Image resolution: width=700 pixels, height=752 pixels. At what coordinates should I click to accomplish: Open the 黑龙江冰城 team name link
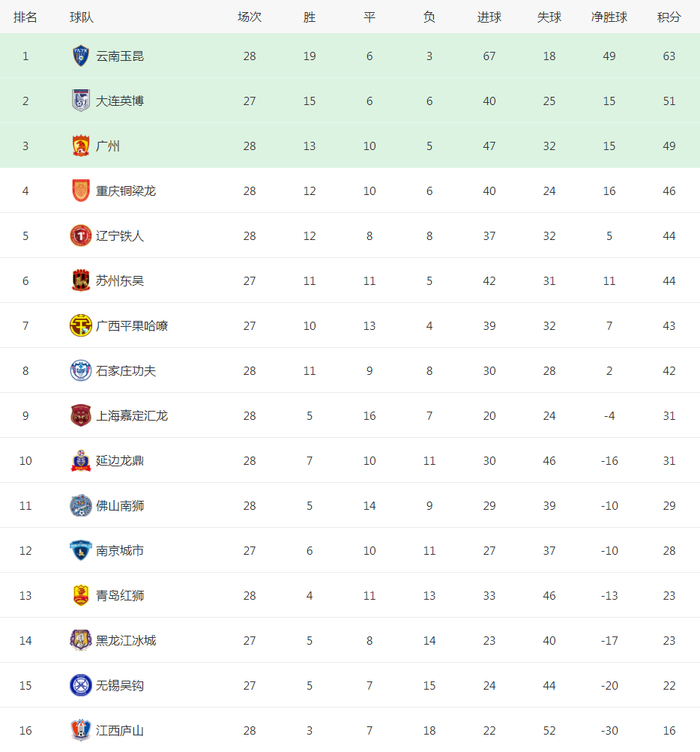(126, 641)
